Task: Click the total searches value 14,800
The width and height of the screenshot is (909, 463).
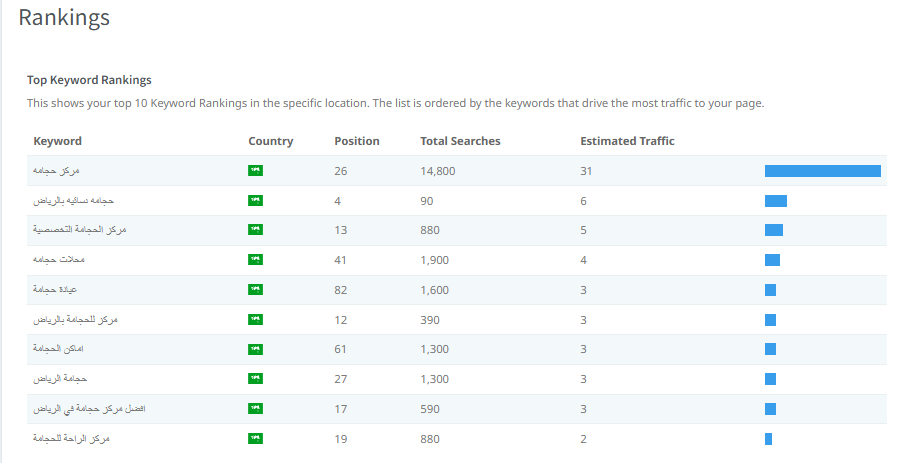Action: (438, 171)
